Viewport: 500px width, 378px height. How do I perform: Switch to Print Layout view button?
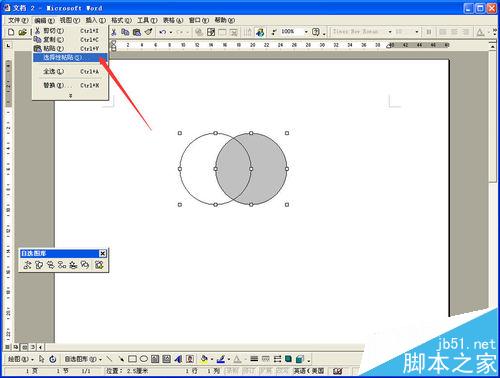(x=24, y=347)
